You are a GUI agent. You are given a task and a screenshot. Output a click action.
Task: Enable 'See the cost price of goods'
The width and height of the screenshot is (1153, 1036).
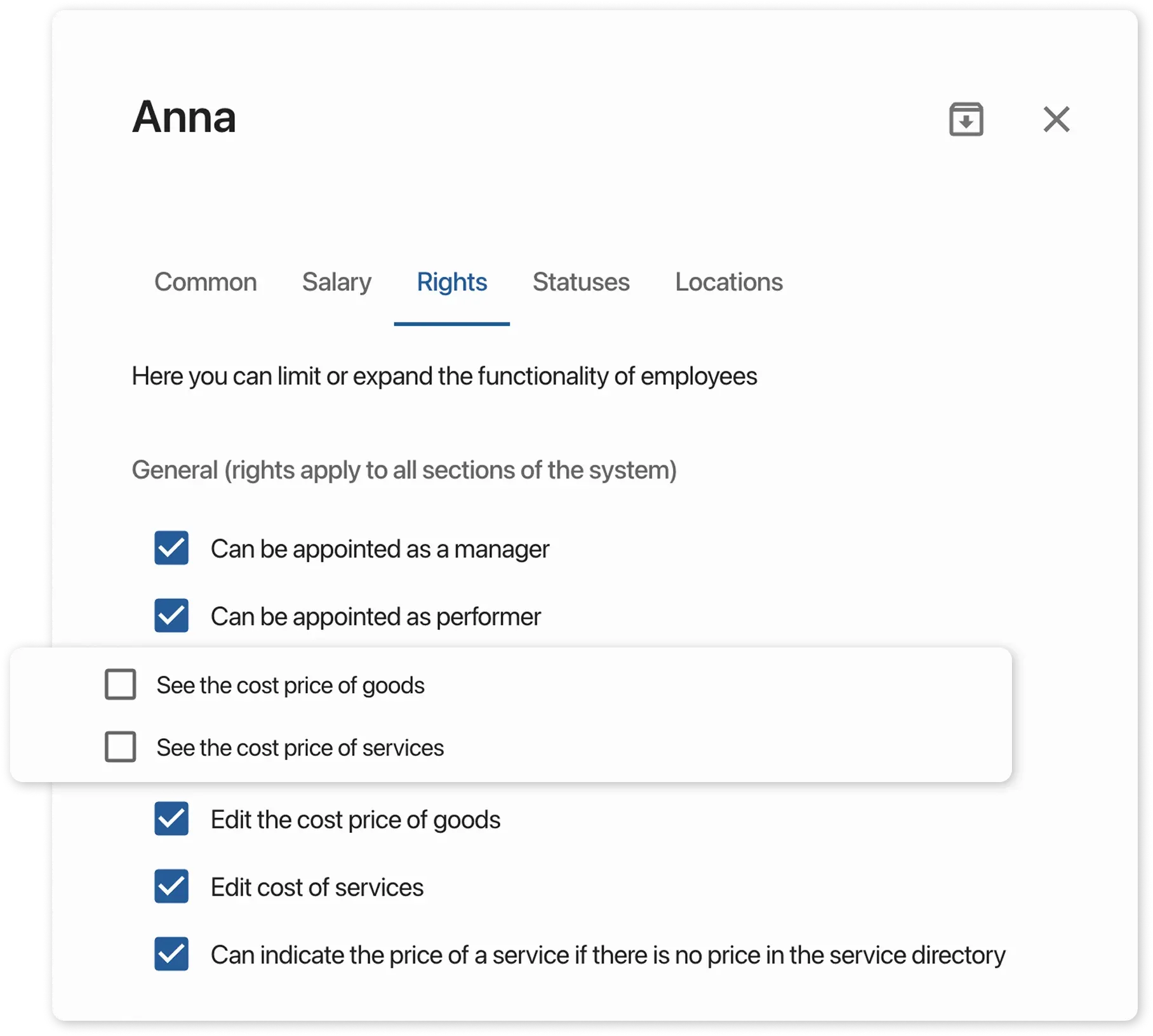click(119, 684)
